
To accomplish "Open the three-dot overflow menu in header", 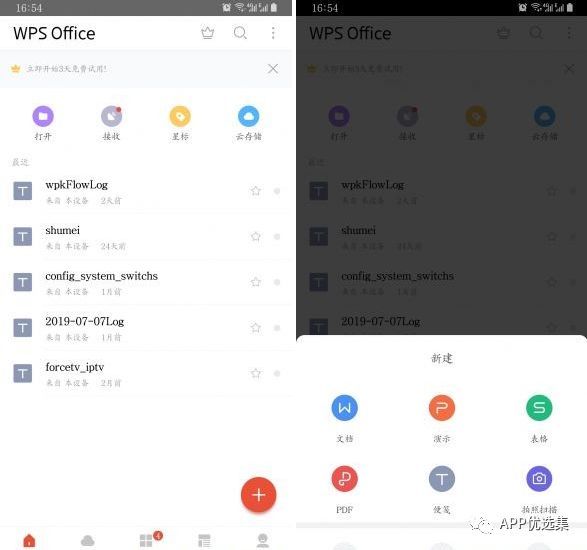I will [273, 33].
